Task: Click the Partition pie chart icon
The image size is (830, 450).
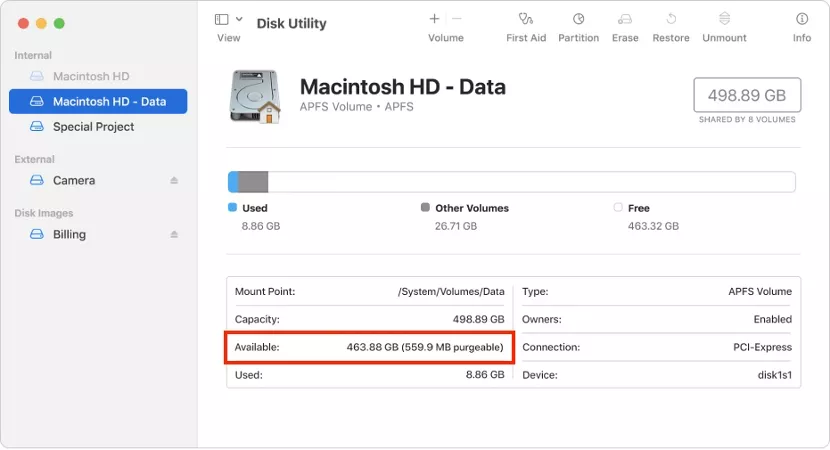Action: click(578, 19)
